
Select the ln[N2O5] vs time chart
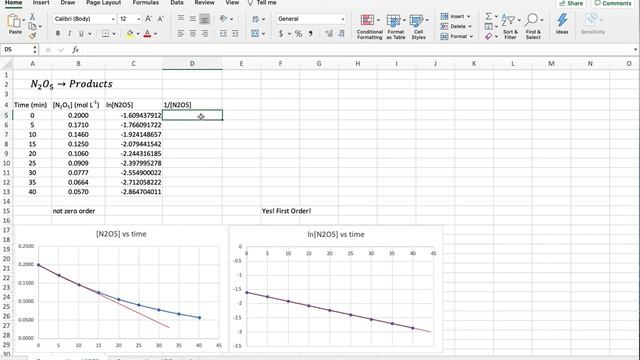click(336, 288)
